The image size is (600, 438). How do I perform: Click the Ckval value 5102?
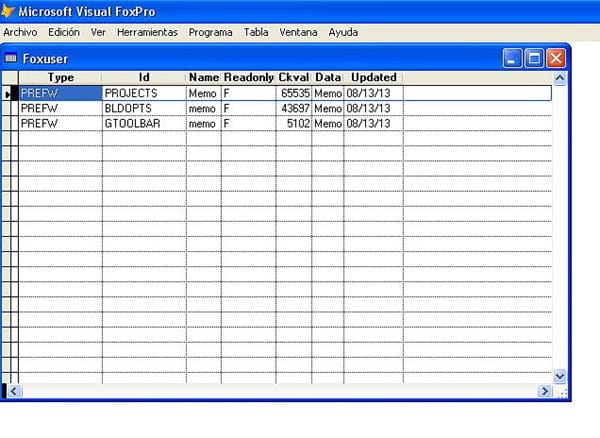[x=293, y=124]
